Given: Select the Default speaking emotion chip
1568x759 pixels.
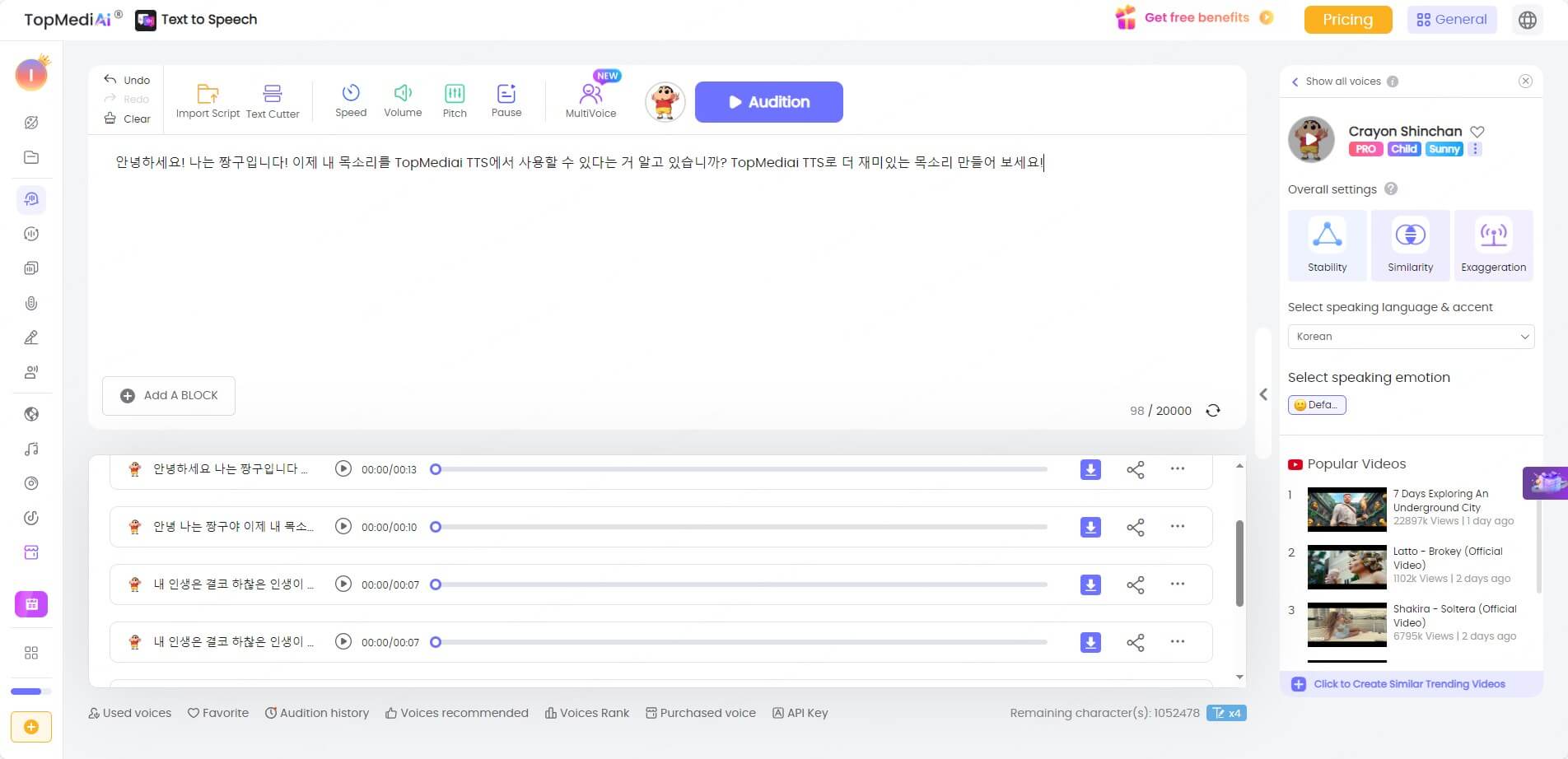Looking at the screenshot, I should [x=1317, y=405].
